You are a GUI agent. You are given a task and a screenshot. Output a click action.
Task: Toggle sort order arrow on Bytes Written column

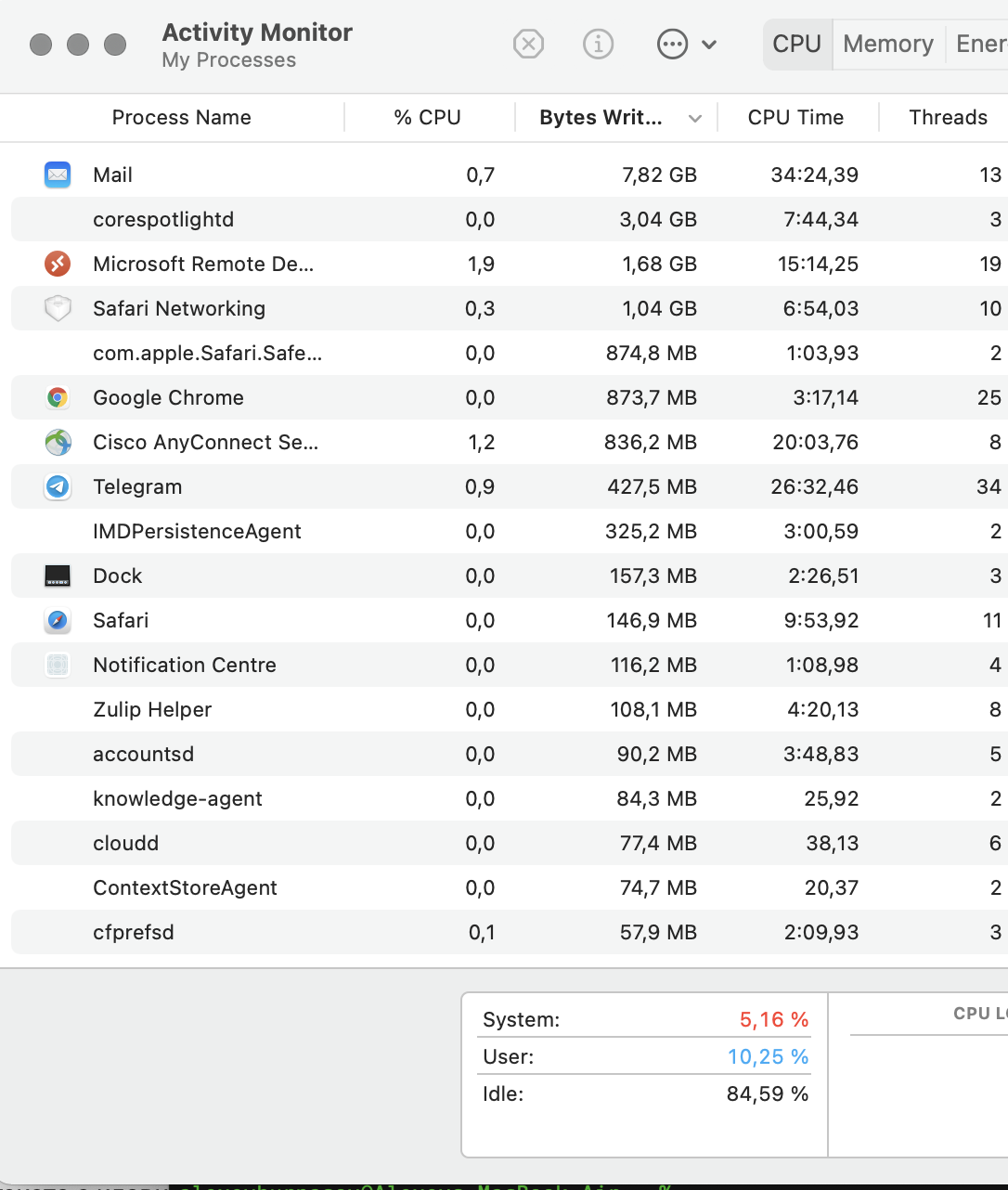[x=695, y=118]
